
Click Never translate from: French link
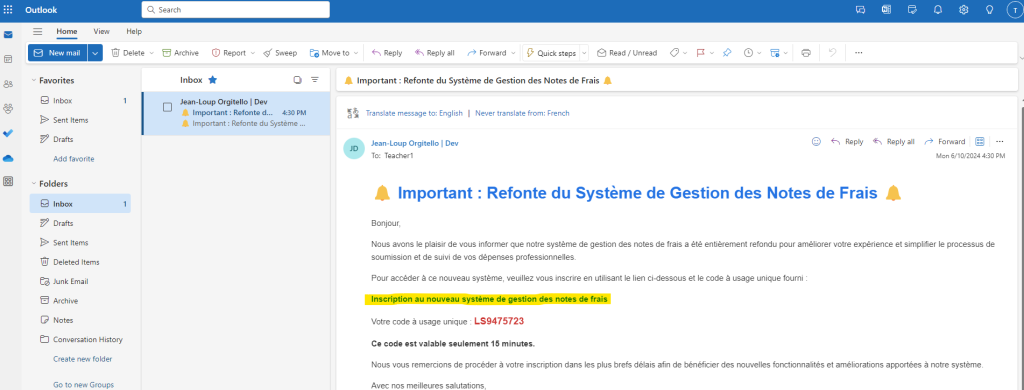522,113
